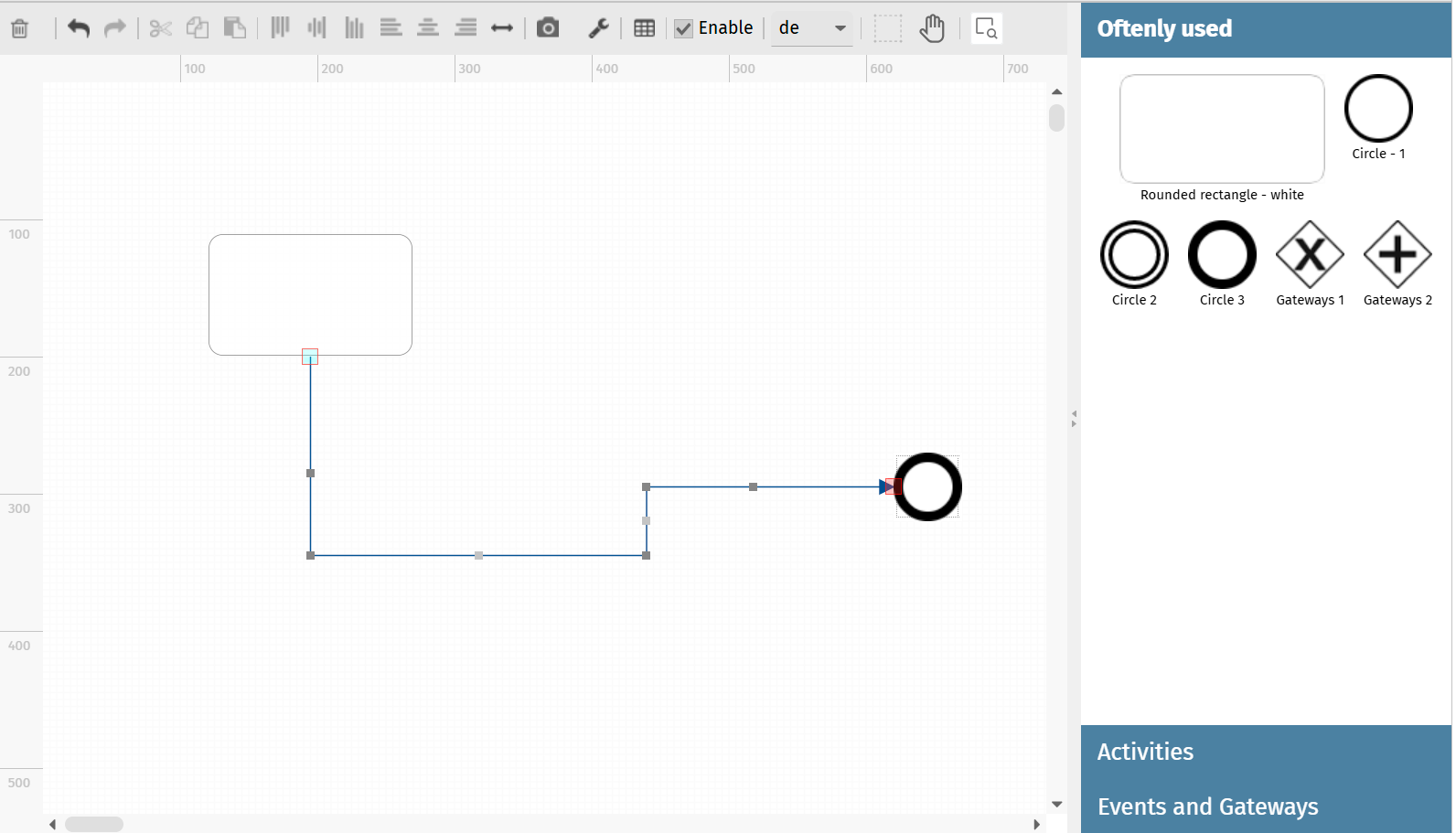Click the trash delete icon
This screenshot has width=1456, height=833.
coord(19,28)
